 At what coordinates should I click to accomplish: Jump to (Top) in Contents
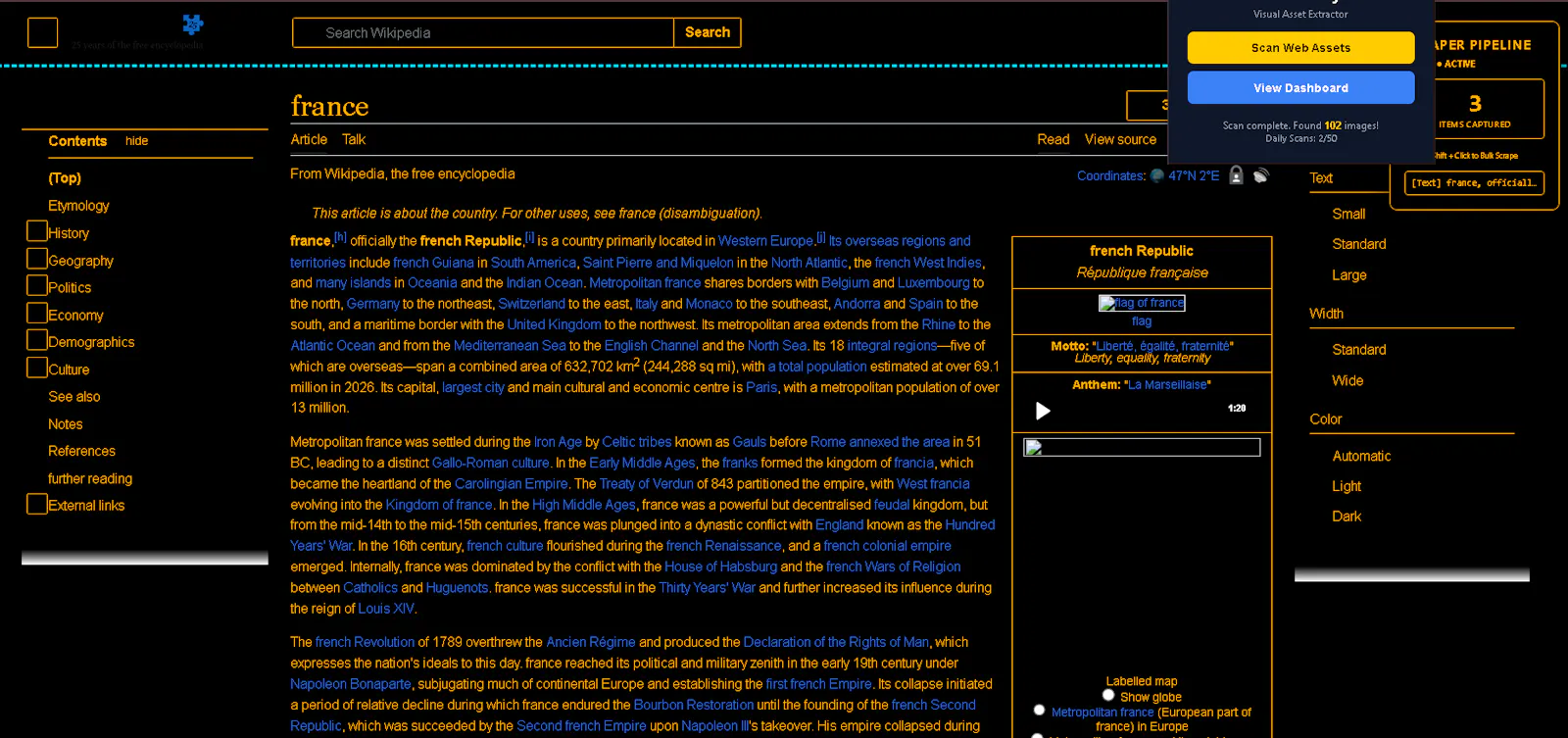click(x=65, y=177)
